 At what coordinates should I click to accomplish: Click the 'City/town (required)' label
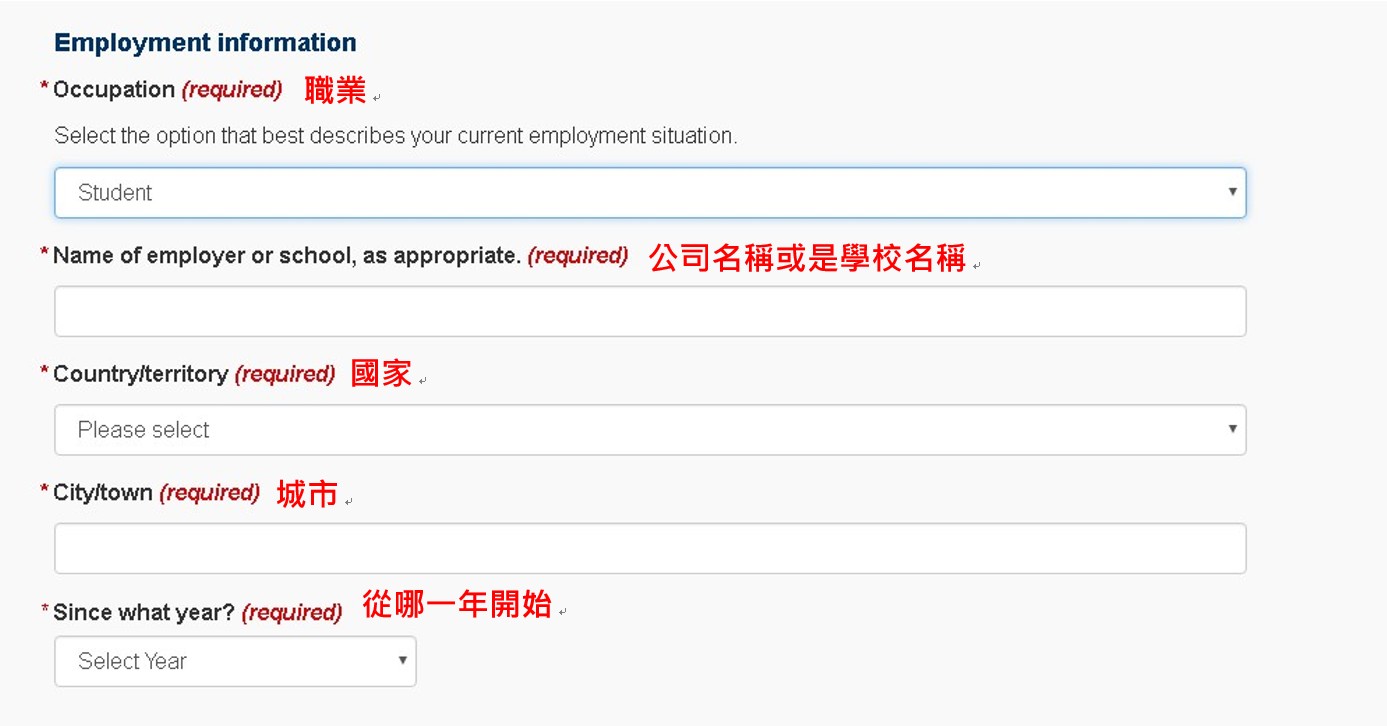coord(156,493)
